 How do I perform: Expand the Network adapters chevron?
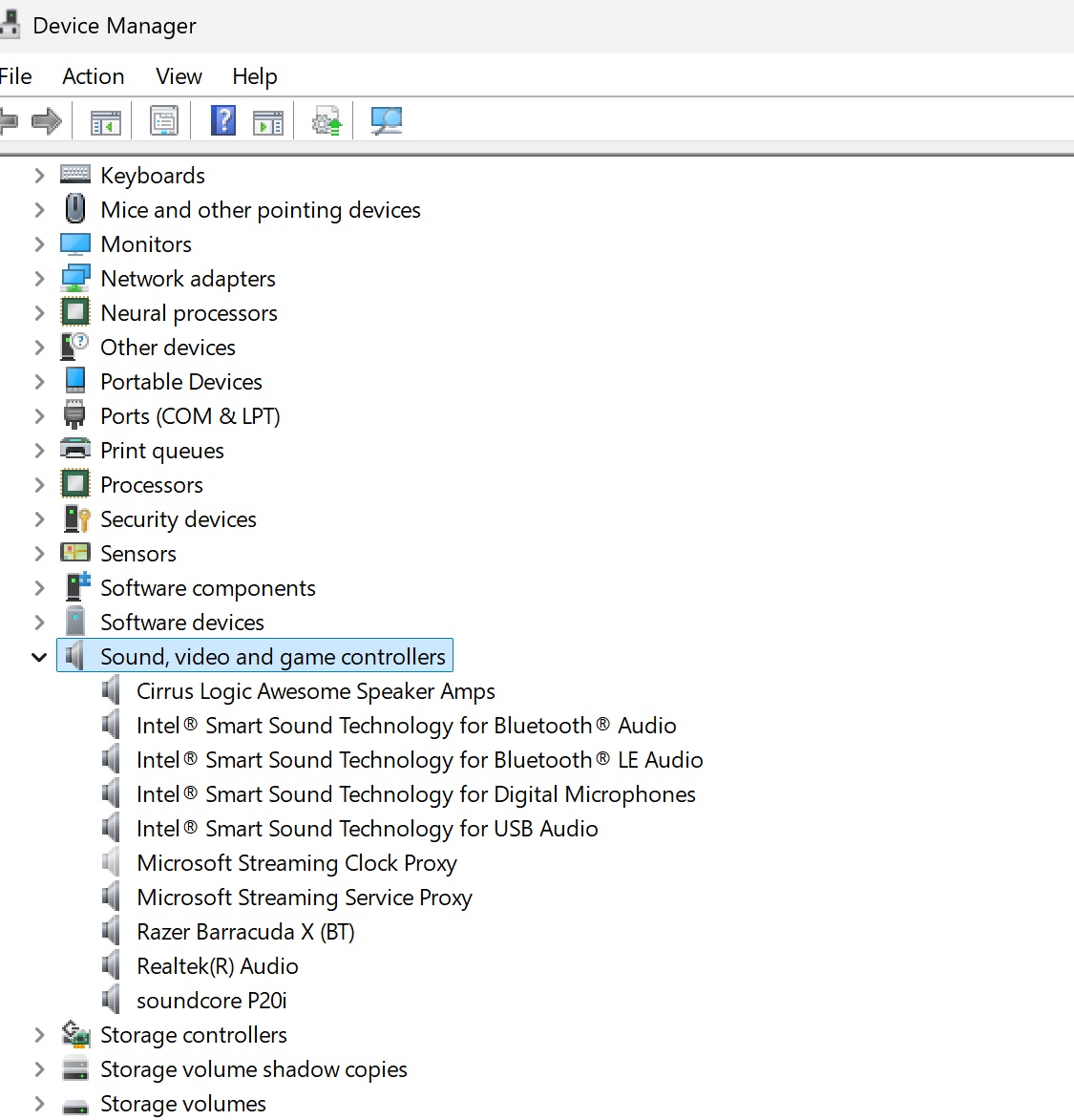(39, 278)
